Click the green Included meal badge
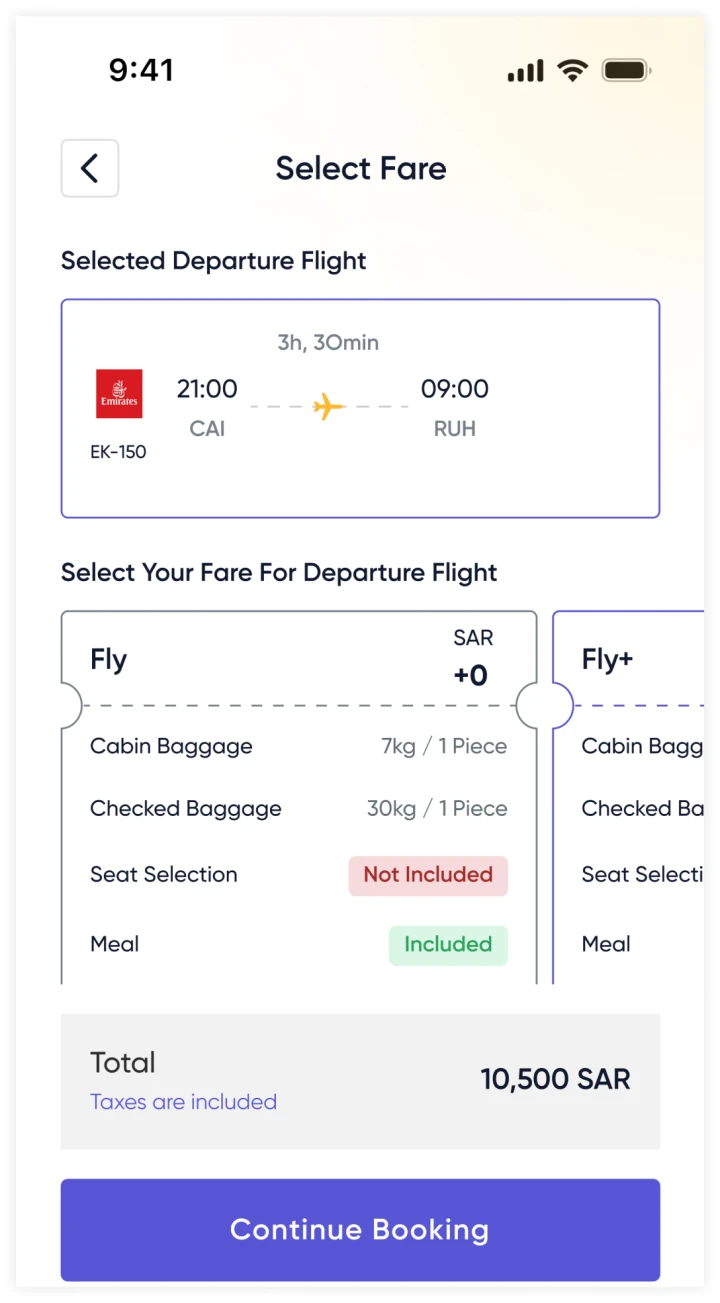This screenshot has width=720, height=1303. [x=448, y=945]
